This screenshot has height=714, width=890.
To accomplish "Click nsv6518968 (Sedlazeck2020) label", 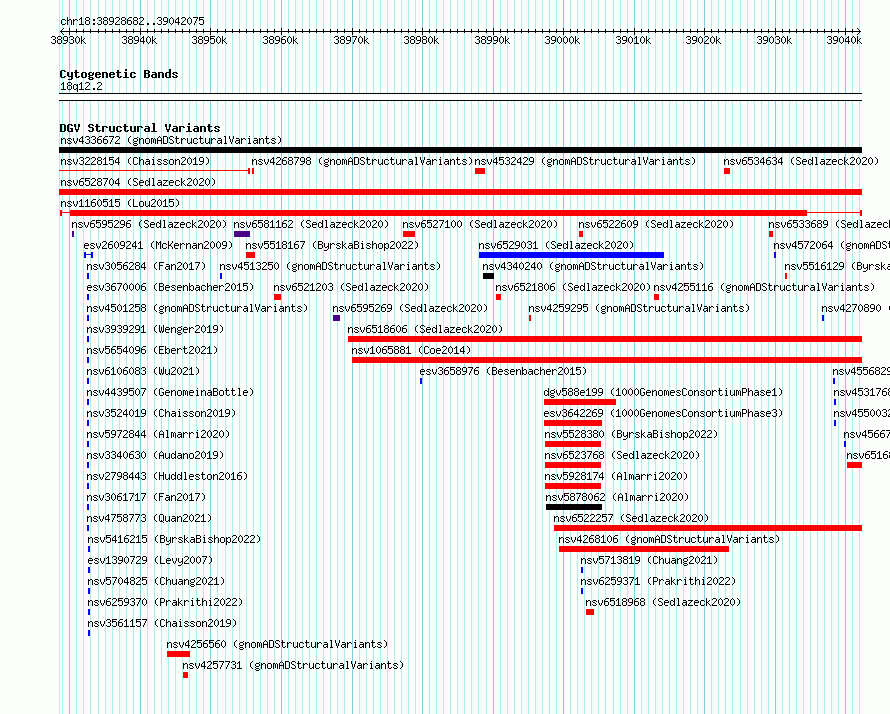I will (663, 602).
